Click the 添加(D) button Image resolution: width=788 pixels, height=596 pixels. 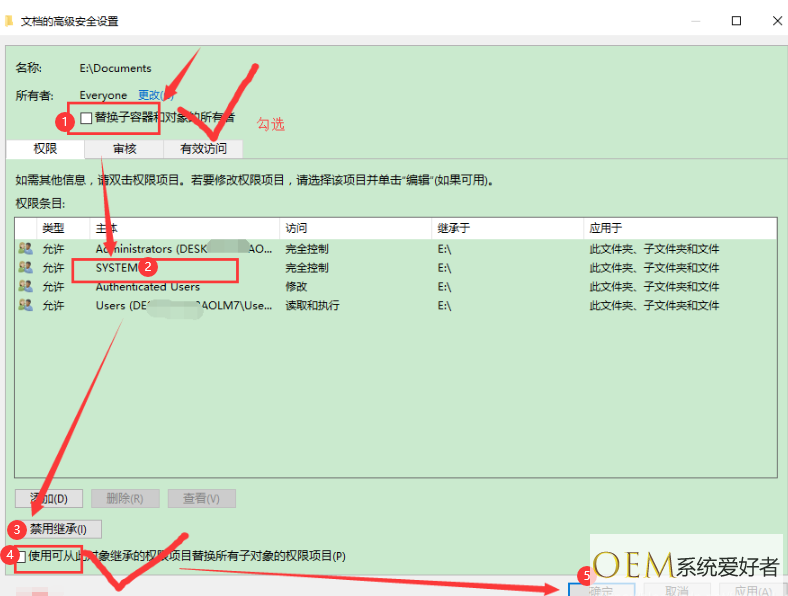pyautogui.click(x=49, y=498)
